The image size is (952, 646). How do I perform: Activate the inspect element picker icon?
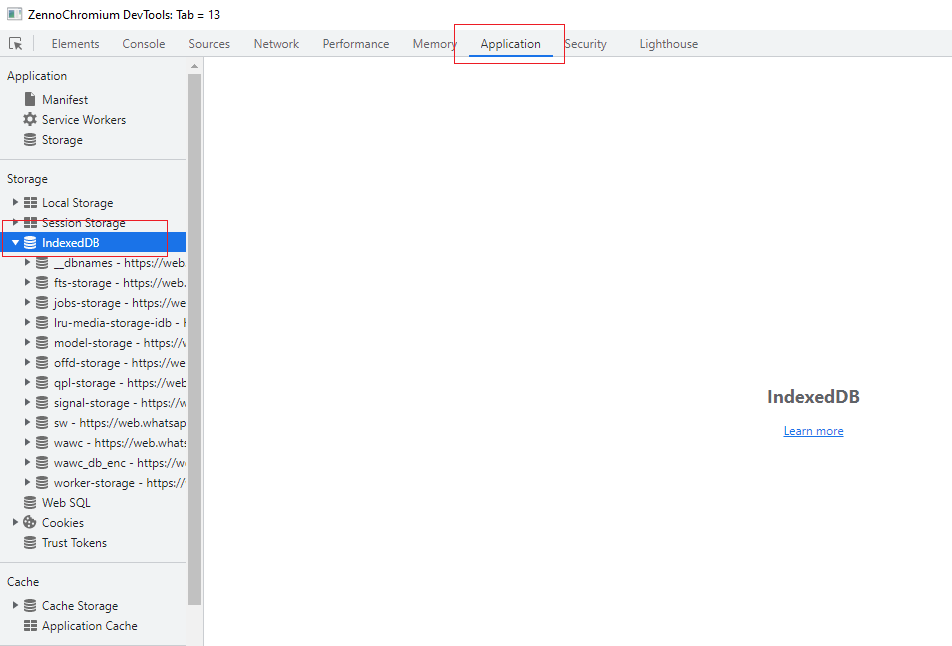click(16, 44)
